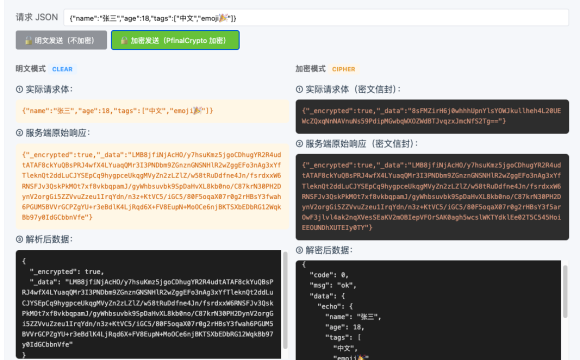Send the request with 明文发送（不加密）
Screen dimensions: 580x360
[x=61, y=40]
